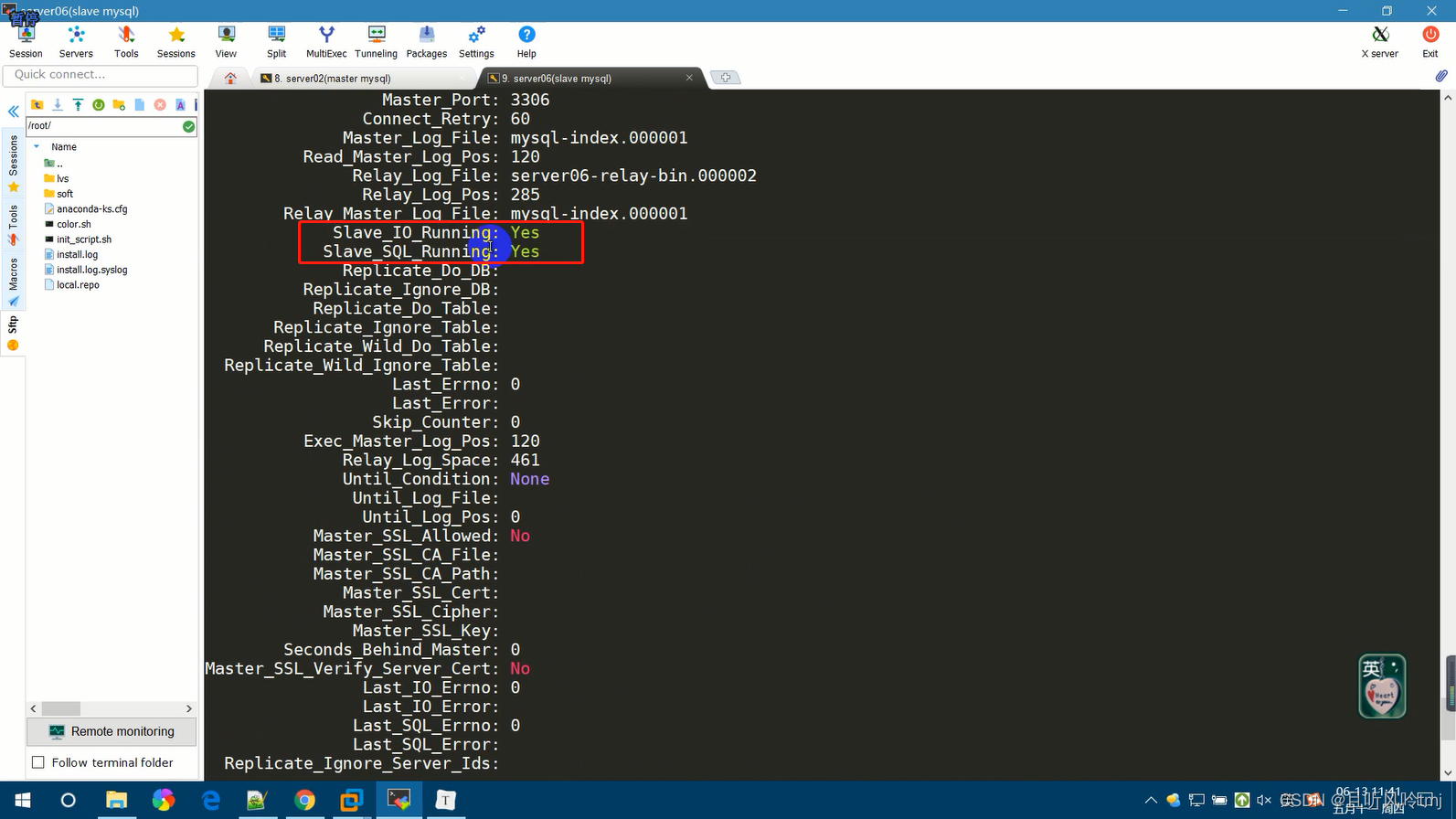Select color.sh file
The image size is (1456, 819).
[x=68, y=224]
